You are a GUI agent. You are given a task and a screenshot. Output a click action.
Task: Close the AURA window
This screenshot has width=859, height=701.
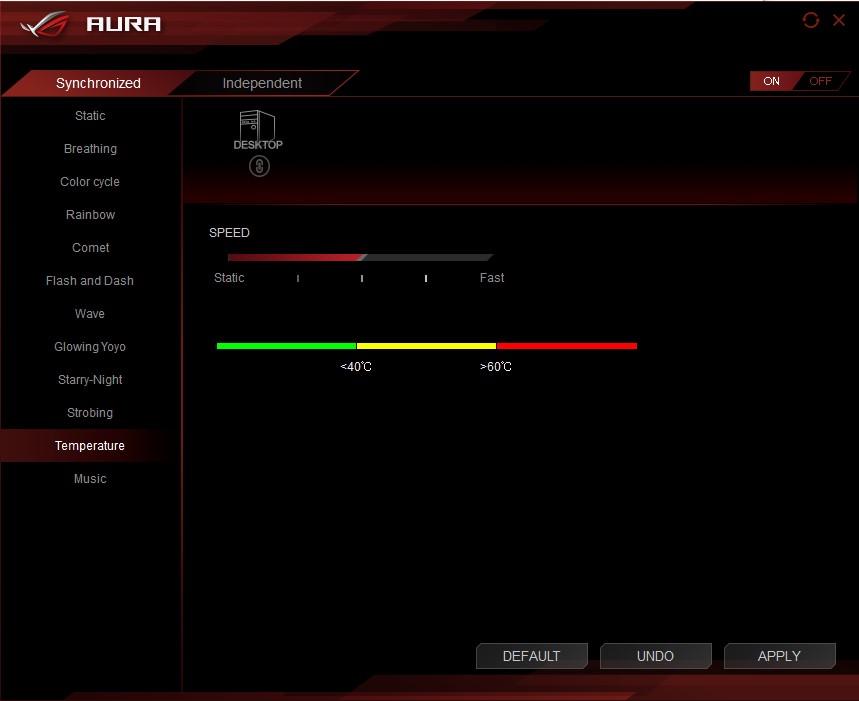tap(839, 20)
